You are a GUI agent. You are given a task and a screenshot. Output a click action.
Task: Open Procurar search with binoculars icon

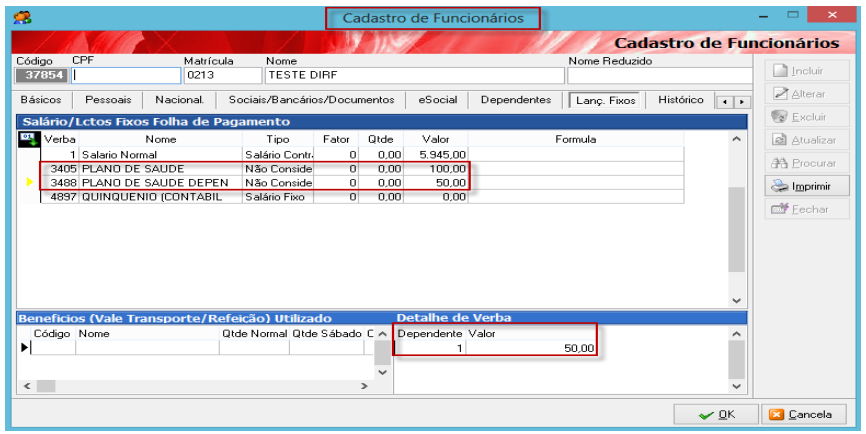[x=800, y=163]
